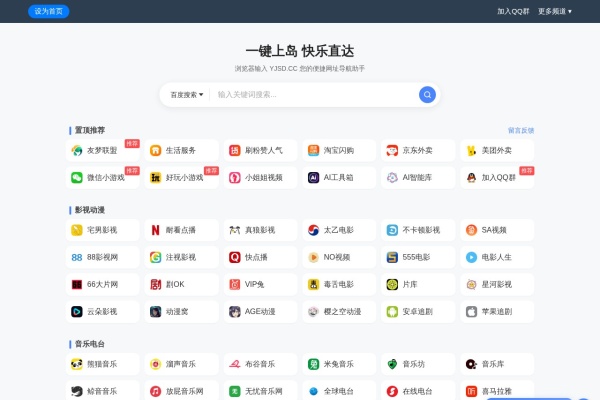Click the SA视频 orange icon
600x400 pixels.
(x=471, y=230)
